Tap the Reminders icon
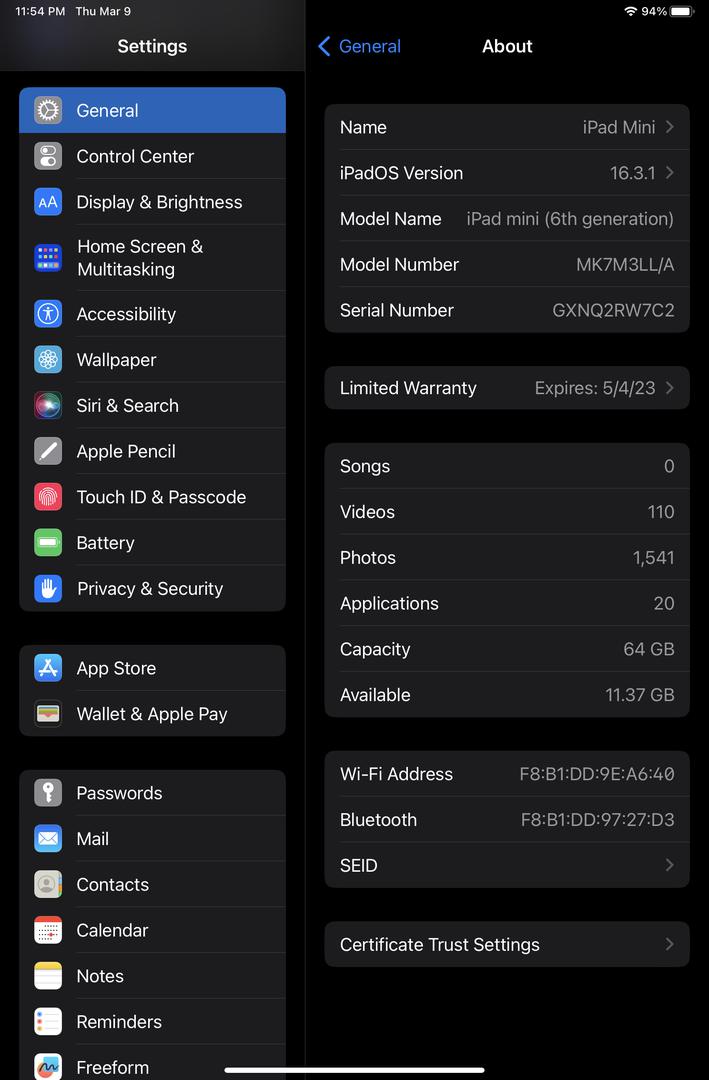This screenshot has height=1080, width=709. [x=48, y=1022]
